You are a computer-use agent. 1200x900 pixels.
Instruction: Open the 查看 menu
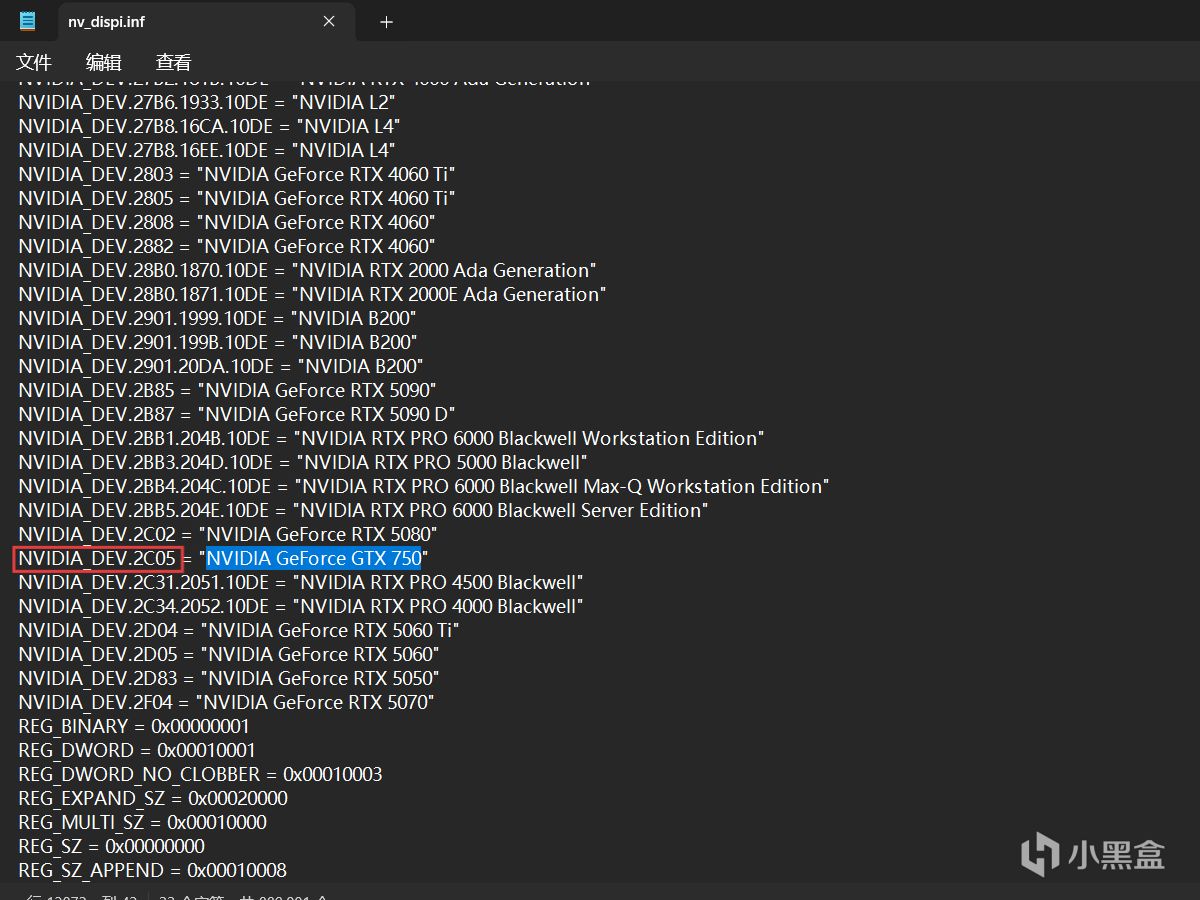click(x=173, y=62)
